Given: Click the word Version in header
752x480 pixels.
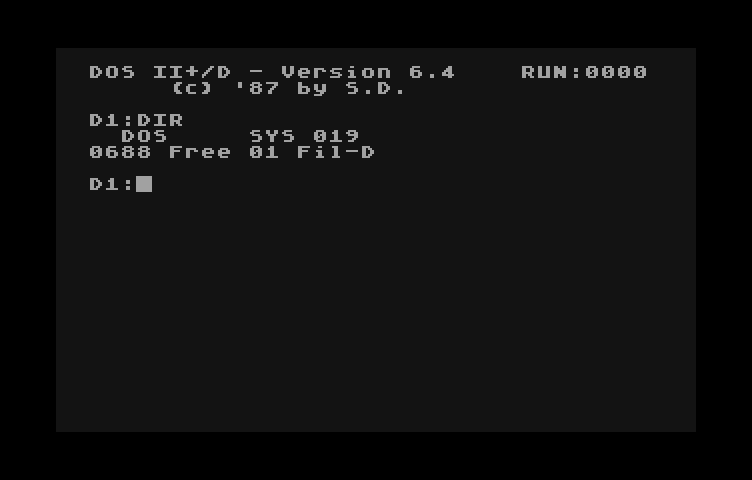Looking at the screenshot, I should [336, 72].
